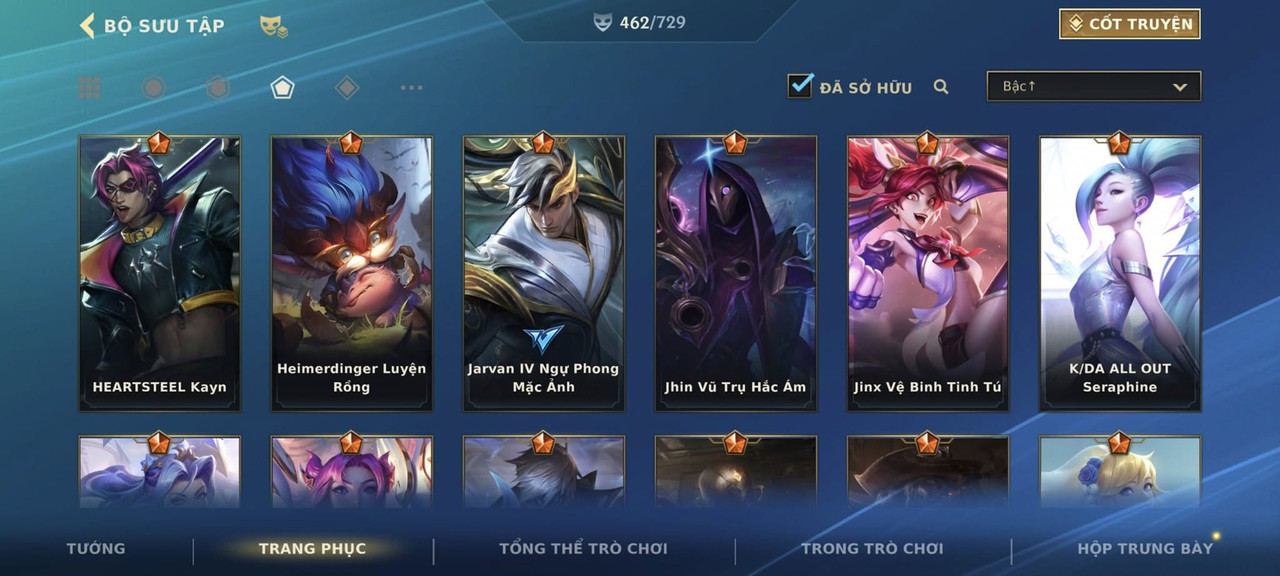Switch to the Tướng tab
The image size is (1280, 576).
click(x=96, y=548)
